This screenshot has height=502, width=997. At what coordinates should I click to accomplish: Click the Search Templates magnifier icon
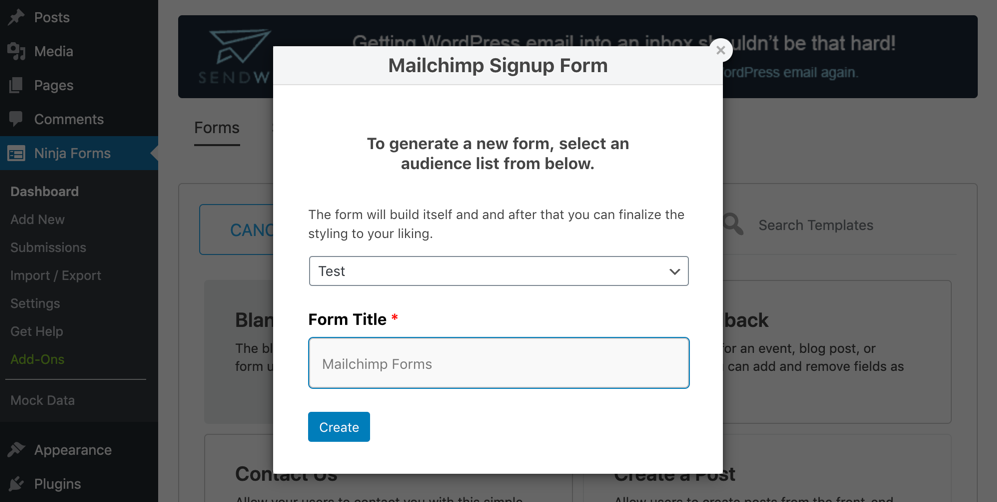(733, 225)
